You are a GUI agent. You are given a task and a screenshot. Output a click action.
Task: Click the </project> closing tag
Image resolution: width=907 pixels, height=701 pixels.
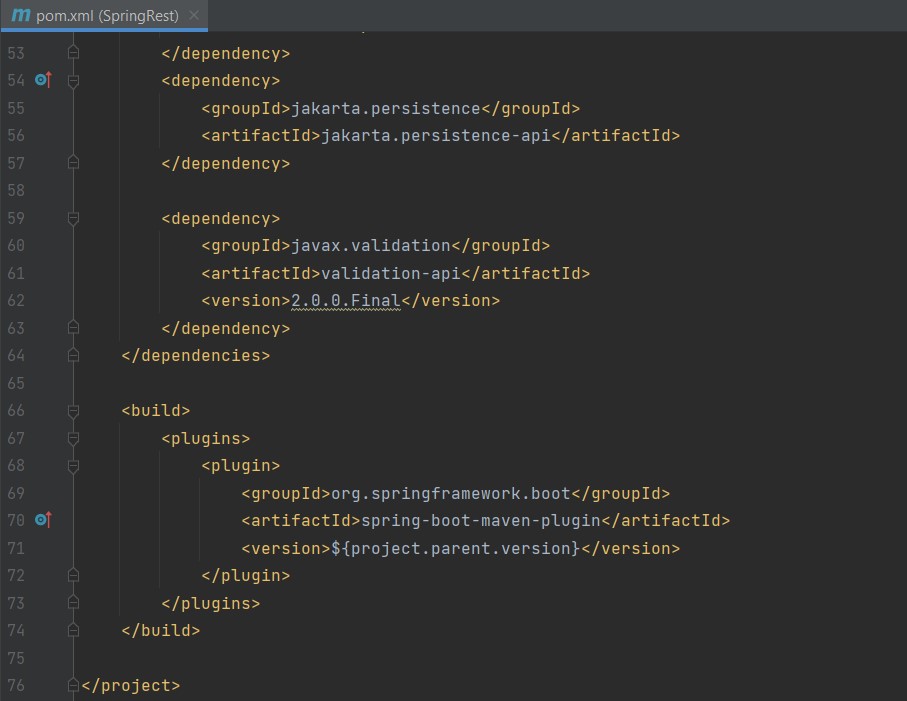tap(131, 685)
